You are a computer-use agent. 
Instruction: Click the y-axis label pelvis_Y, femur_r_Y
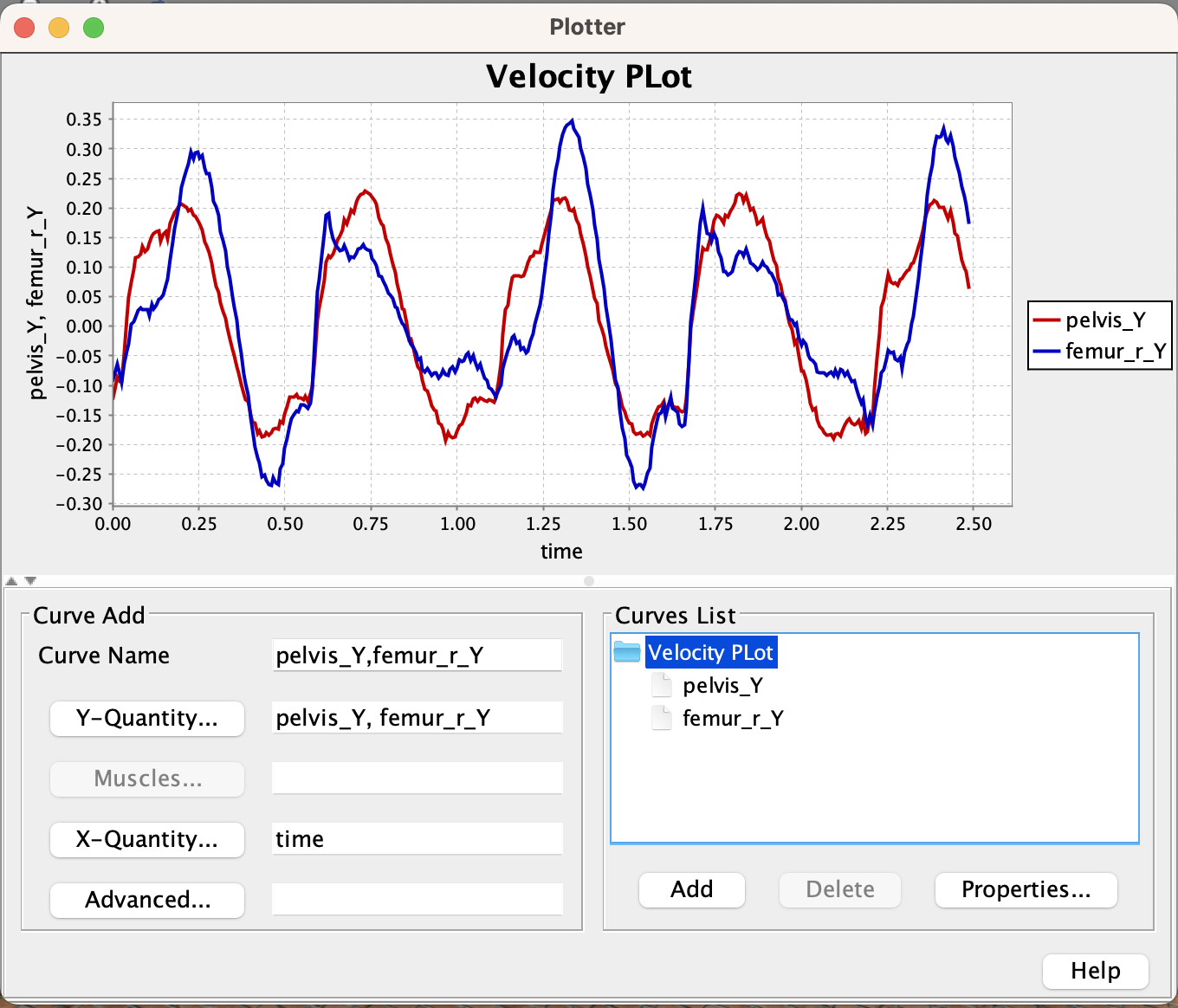point(36,303)
